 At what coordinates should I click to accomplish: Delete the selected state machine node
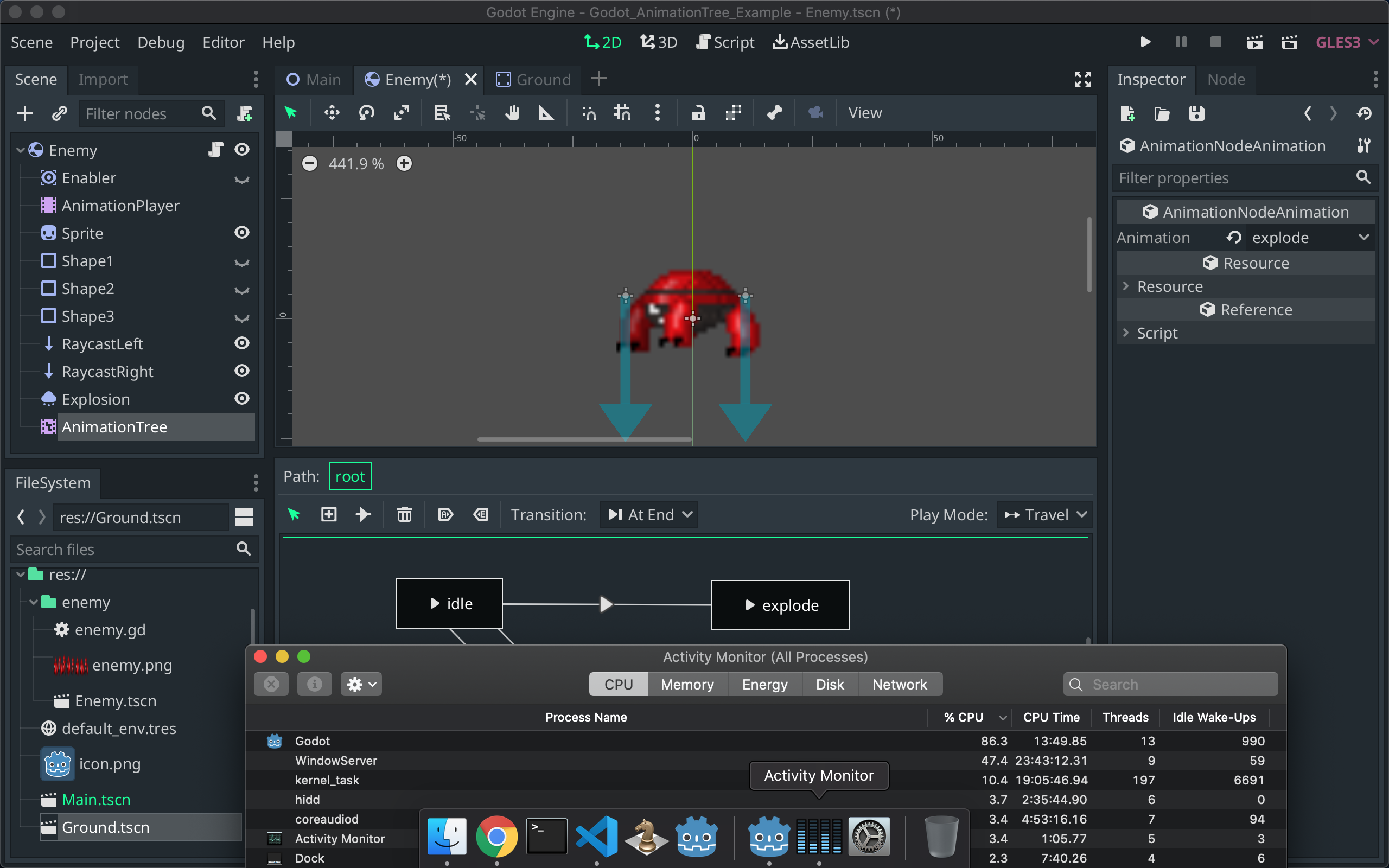405,514
